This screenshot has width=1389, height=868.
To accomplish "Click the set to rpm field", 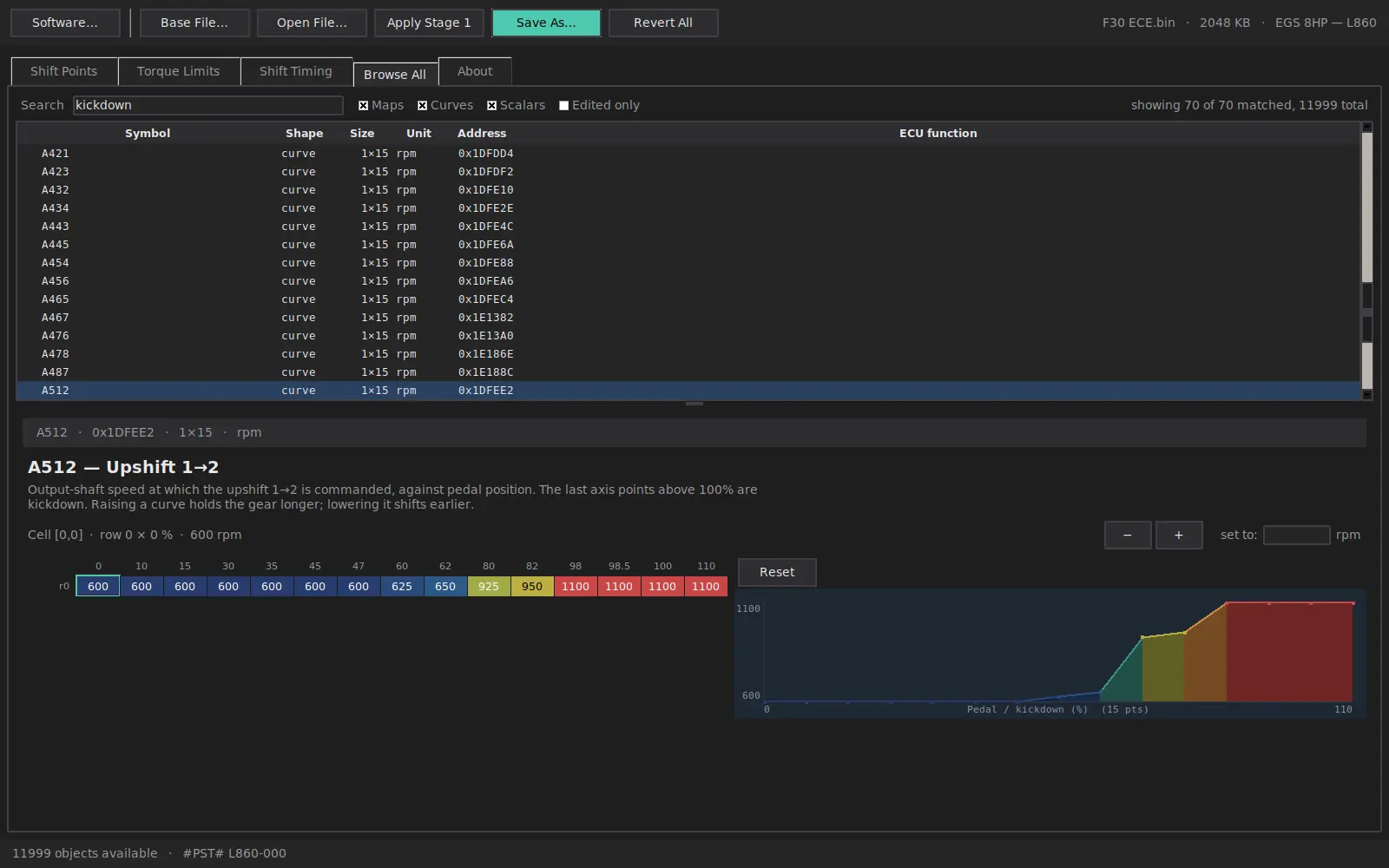I will click(1297, 536).
